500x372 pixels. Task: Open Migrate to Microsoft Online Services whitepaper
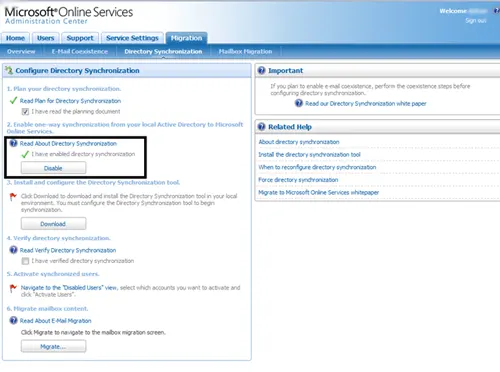point(318,192)
